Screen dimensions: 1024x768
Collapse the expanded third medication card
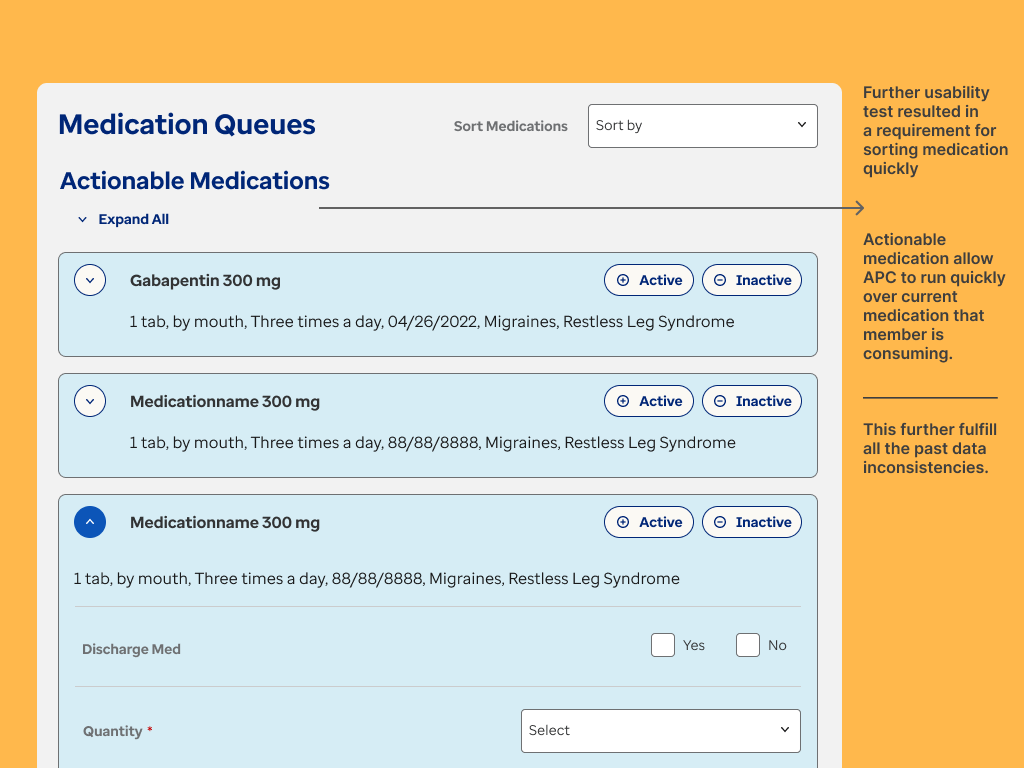coord(90,522)
